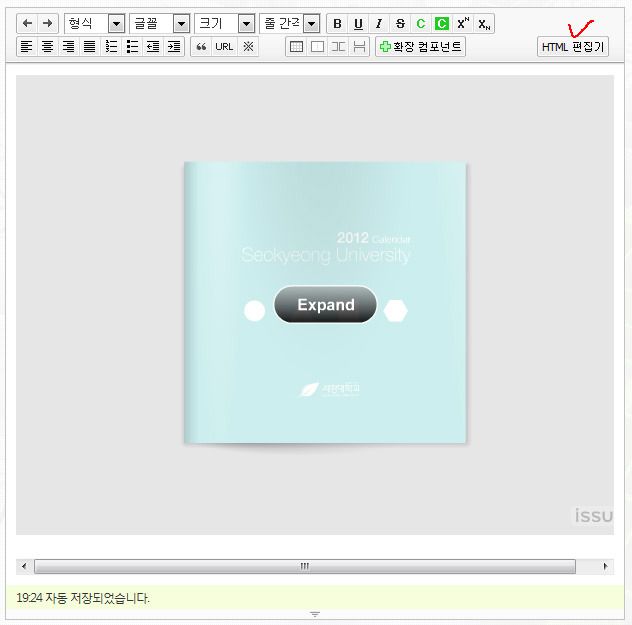The height and width of the screenshot is (625, 632).
Task: Click the round white previous-page button
Action: click(x=254, y=311)
